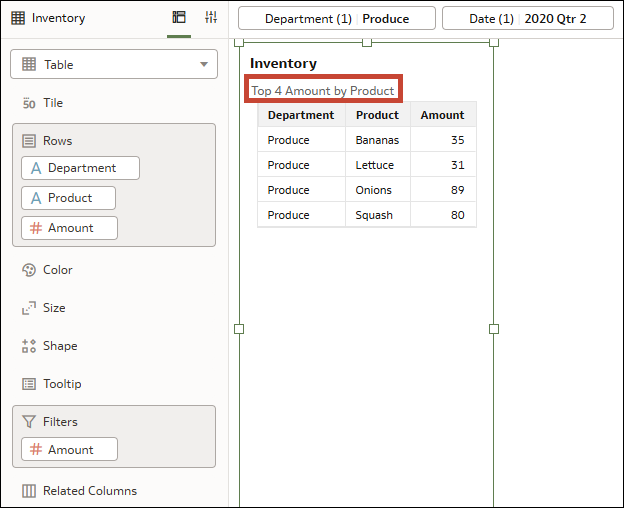The height and width of the screenshot is (508, 624).
Task: Click the Department column header
Action: click(301, 115)
